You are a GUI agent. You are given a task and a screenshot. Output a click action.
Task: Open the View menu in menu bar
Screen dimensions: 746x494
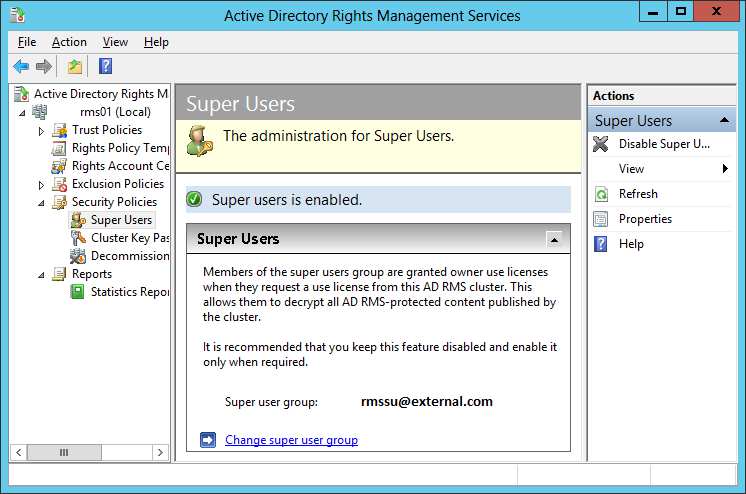tap(115, 42)
